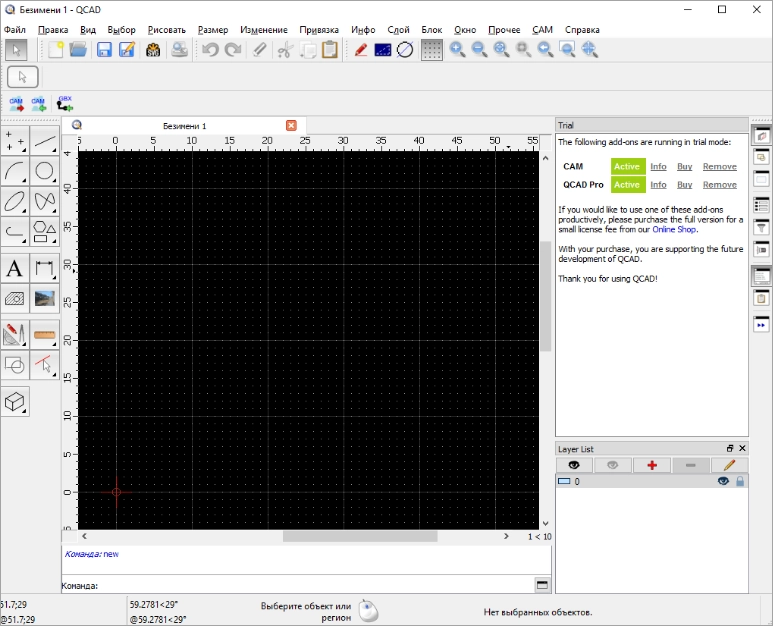Redo the last undone action

pyautogui.click(x=233, y=50)
